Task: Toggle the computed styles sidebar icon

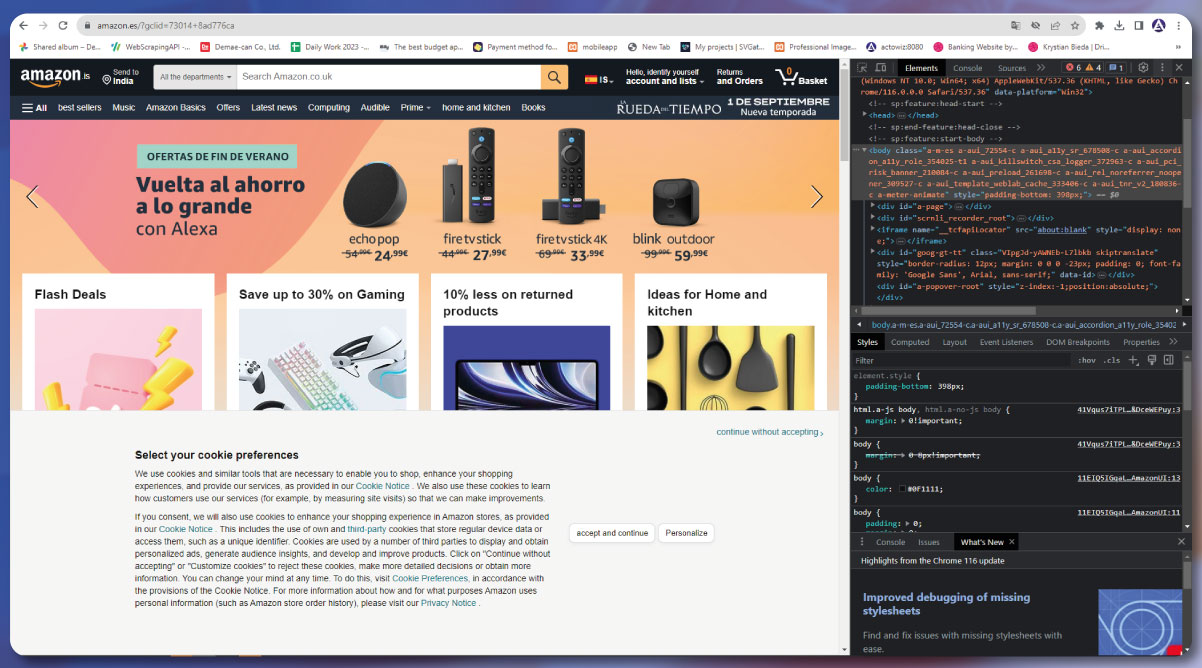Action: point(1169,360)
